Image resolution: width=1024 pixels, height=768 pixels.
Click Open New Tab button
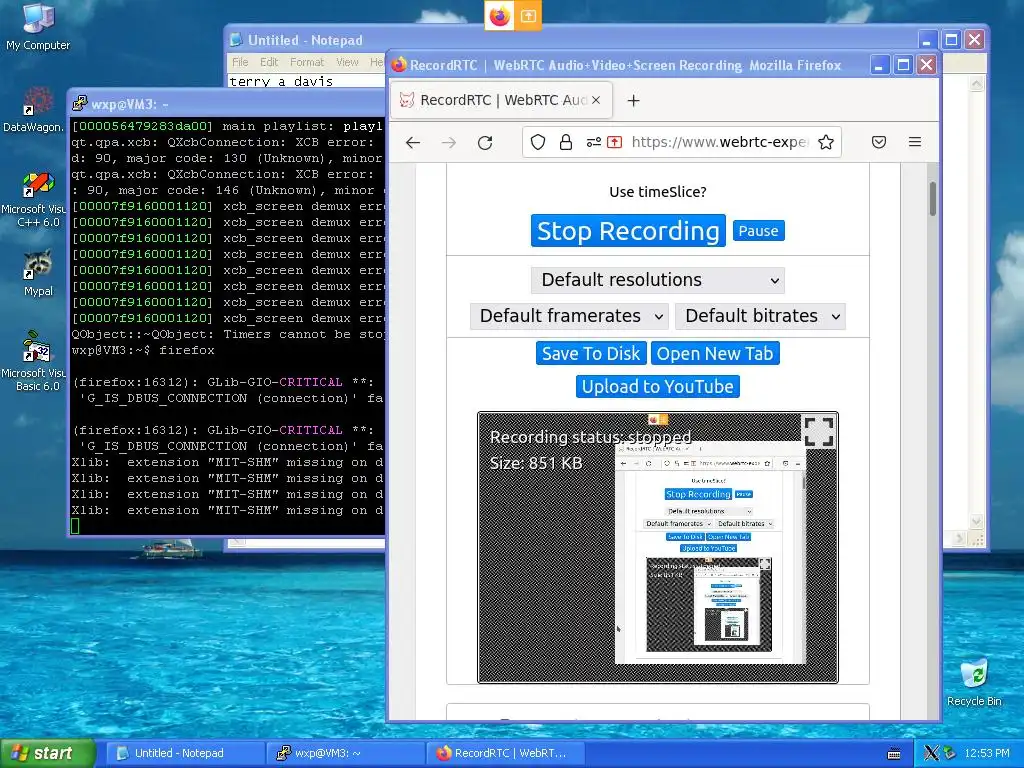[x=715, y=353]
